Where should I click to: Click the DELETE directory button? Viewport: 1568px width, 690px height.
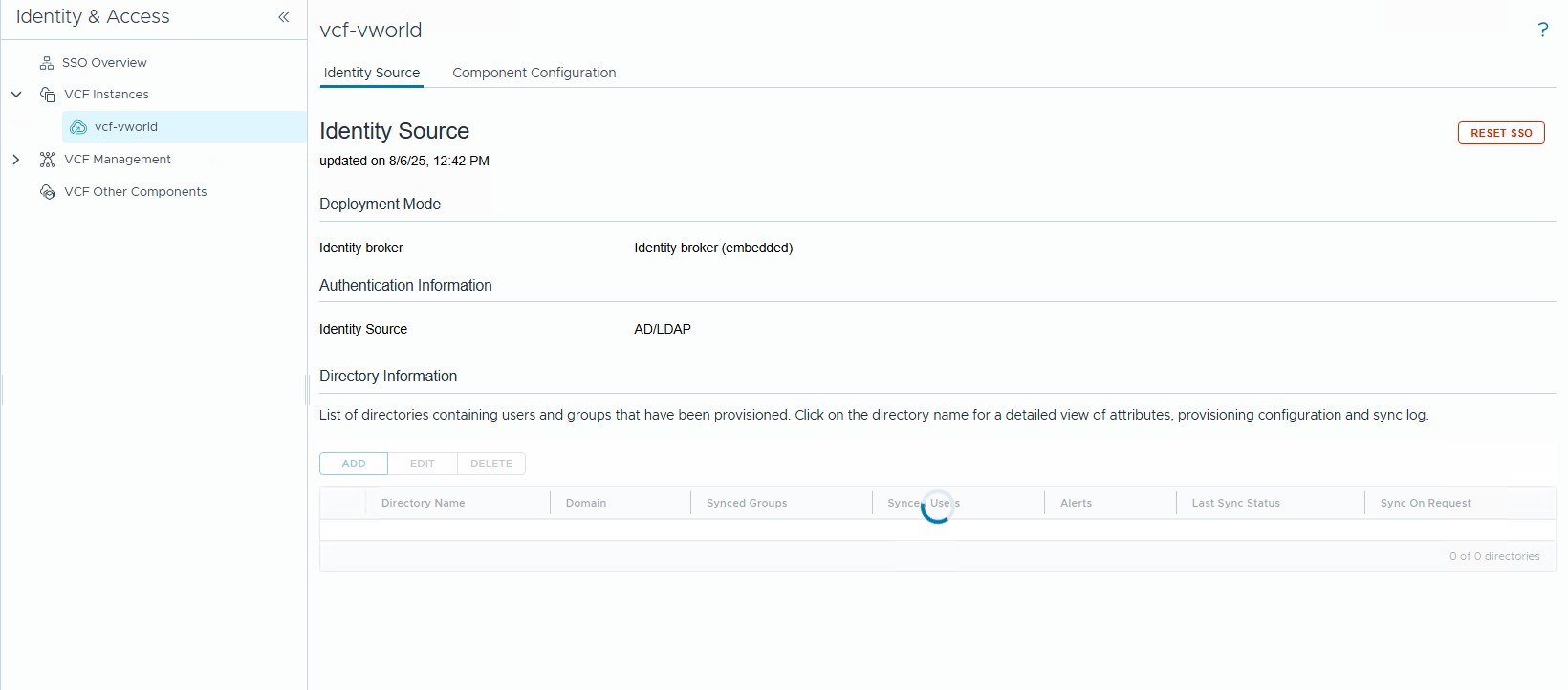[491, 464]
